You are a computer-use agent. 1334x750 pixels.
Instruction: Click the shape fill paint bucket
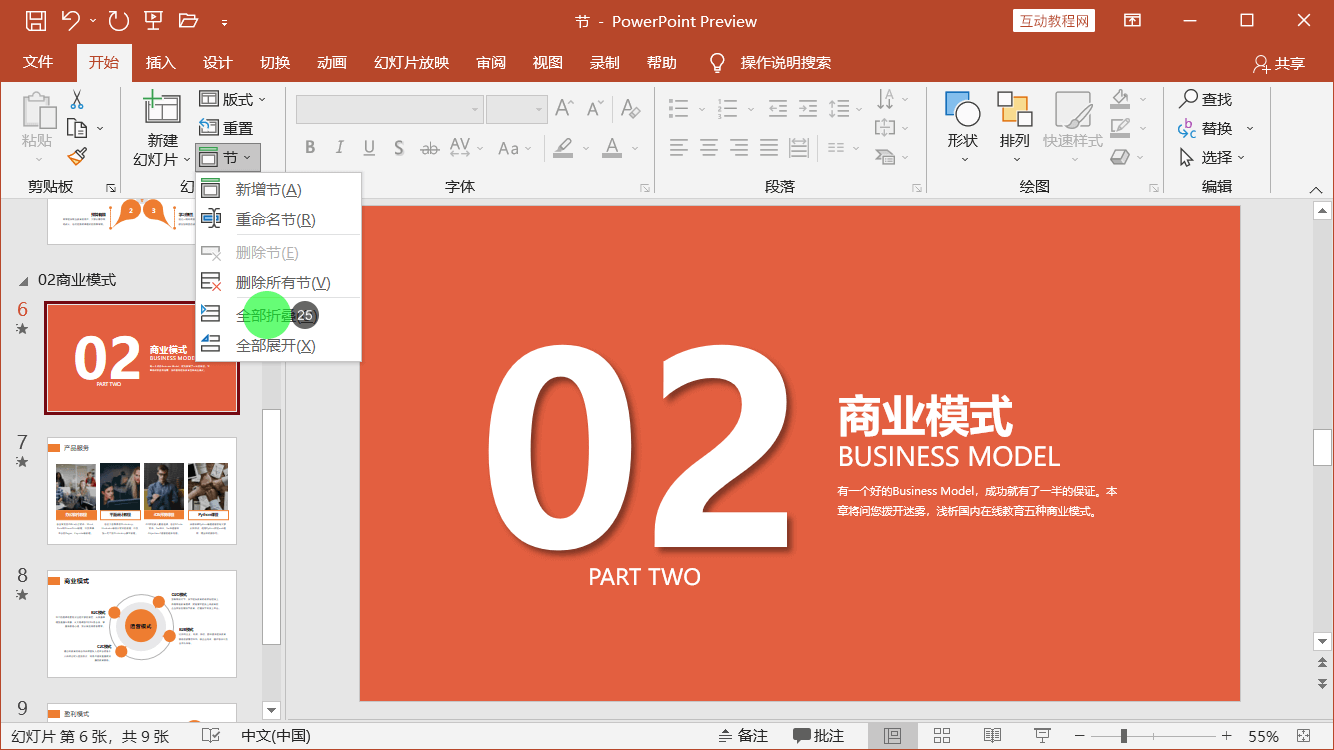(x=1120, y=99)
